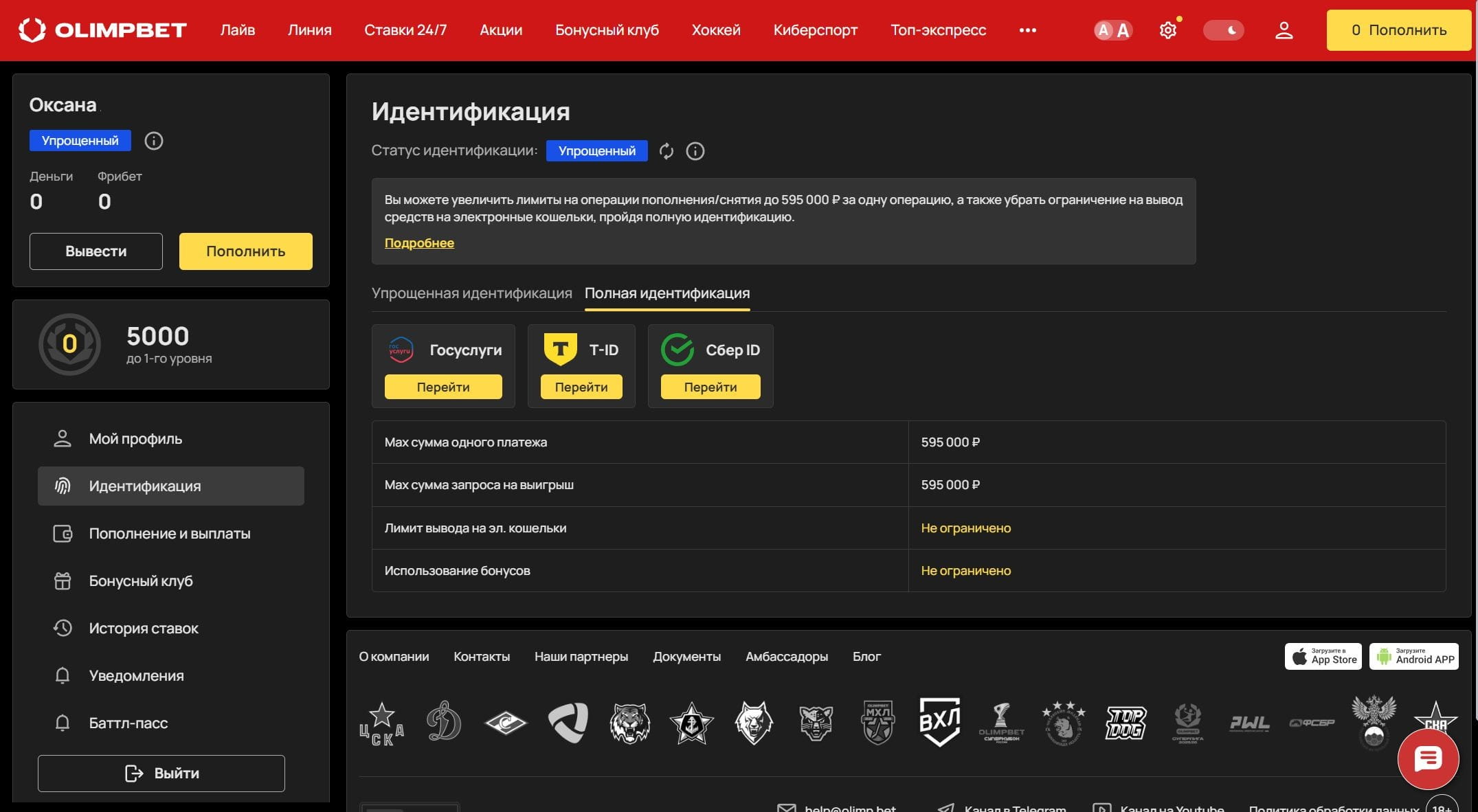
Task: Open Линия in top navigation
Action: (310, 30)
